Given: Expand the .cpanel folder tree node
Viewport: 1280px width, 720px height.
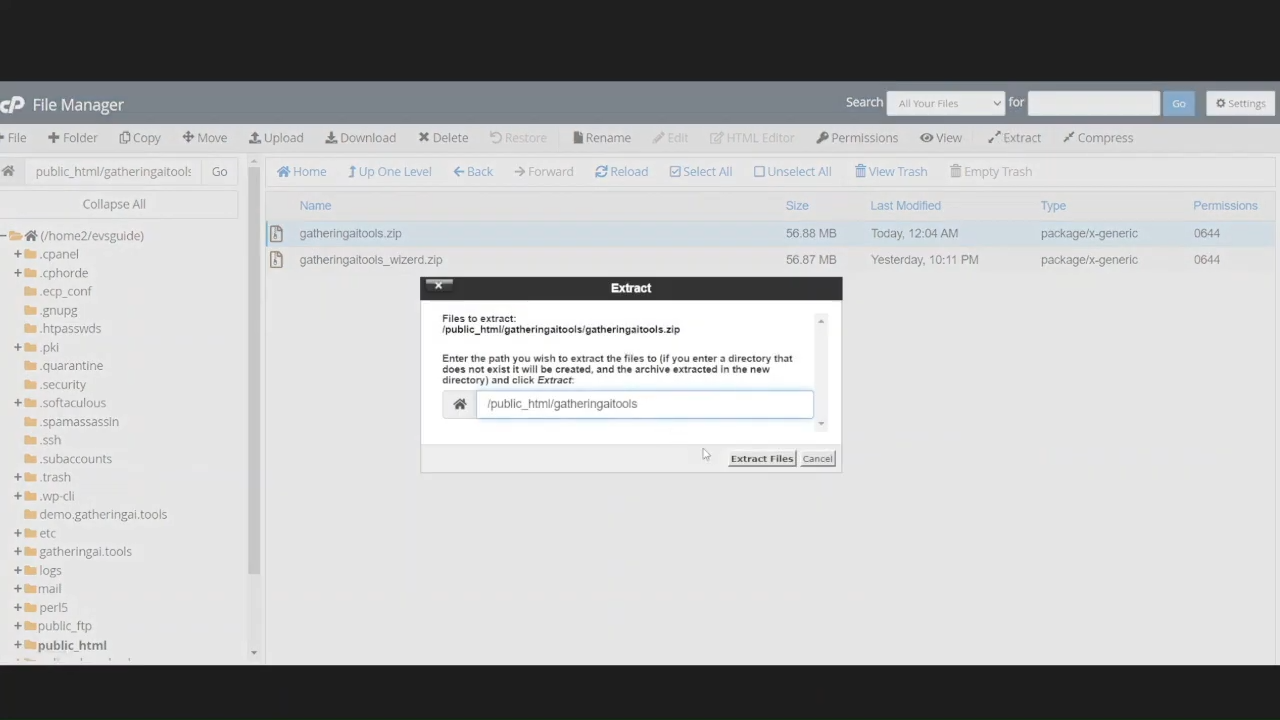Looking at the screenshot, I should coord(17,254).
